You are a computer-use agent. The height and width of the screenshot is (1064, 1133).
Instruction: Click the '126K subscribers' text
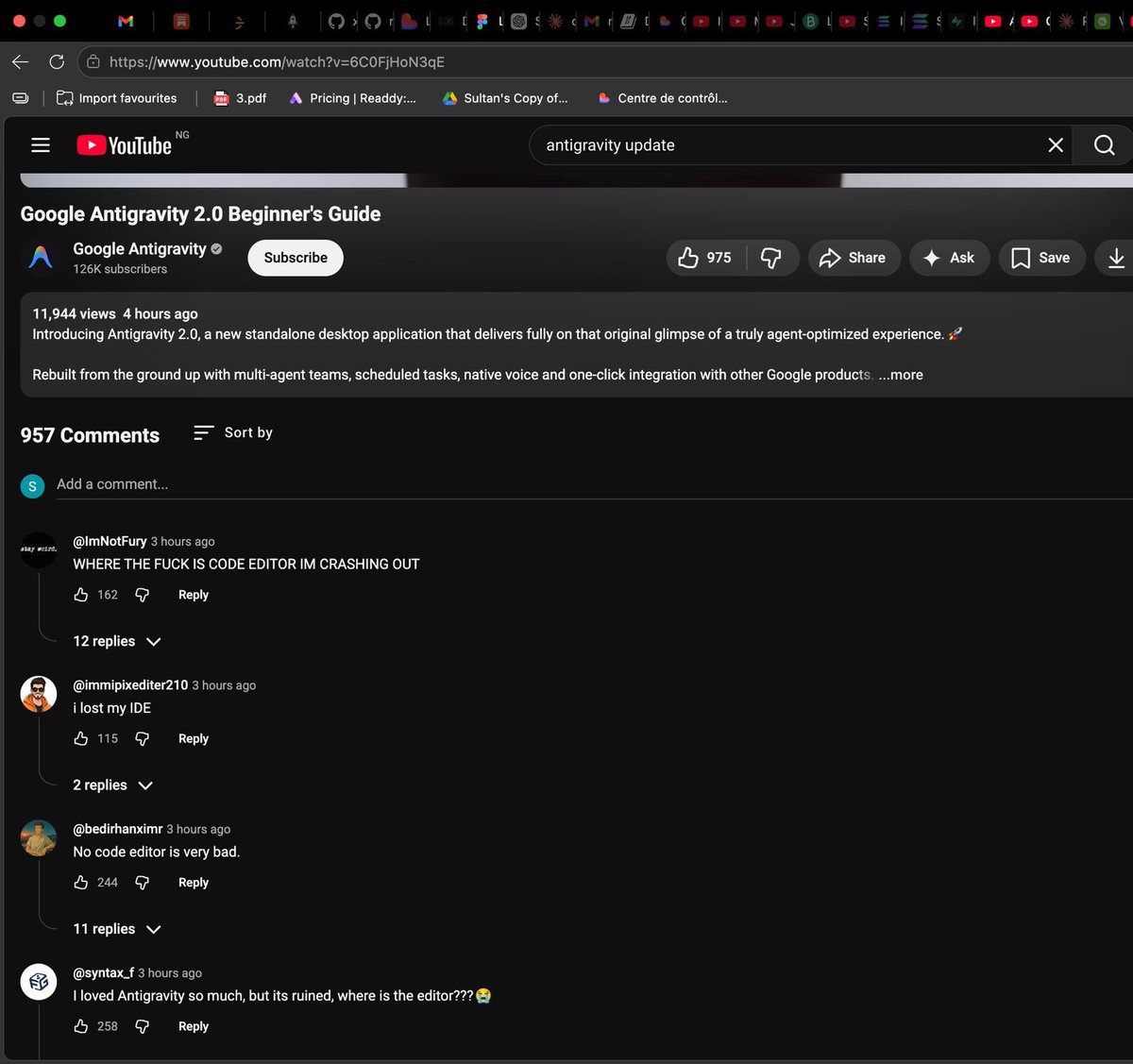[120, 269]
